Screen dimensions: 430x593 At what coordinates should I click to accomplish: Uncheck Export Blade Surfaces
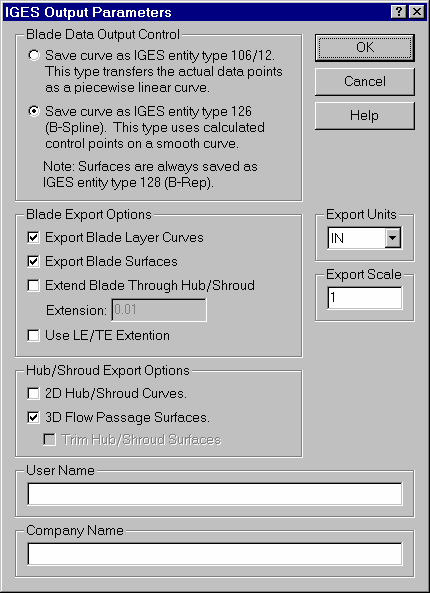click(33, 262)
